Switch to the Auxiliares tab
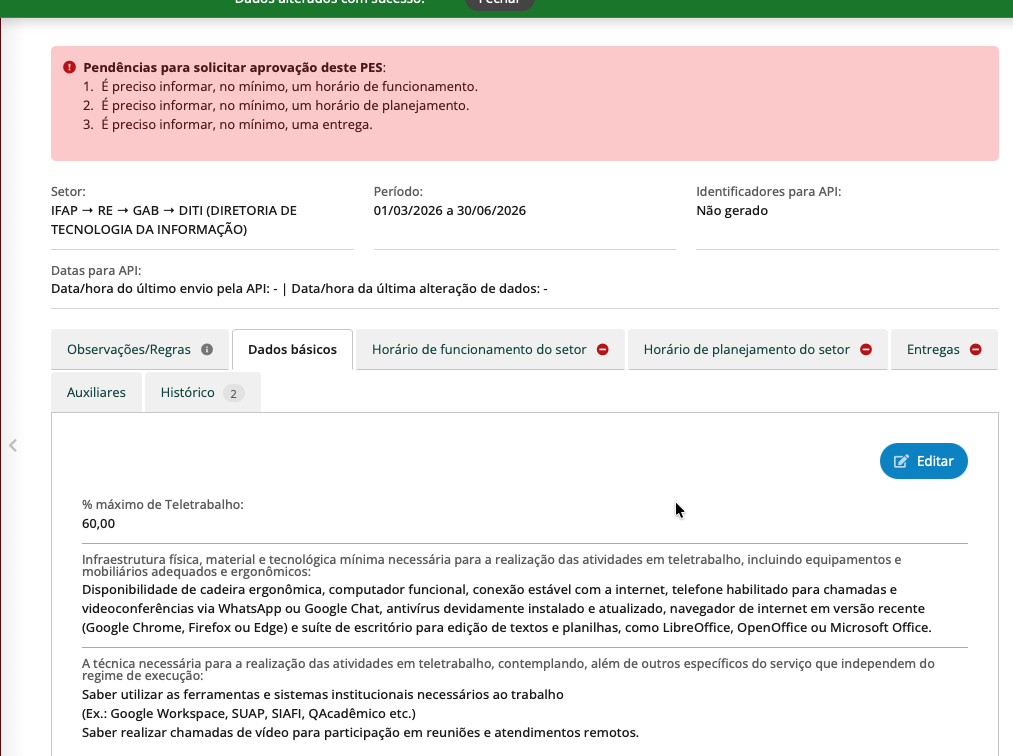 (x=96, y=393)
